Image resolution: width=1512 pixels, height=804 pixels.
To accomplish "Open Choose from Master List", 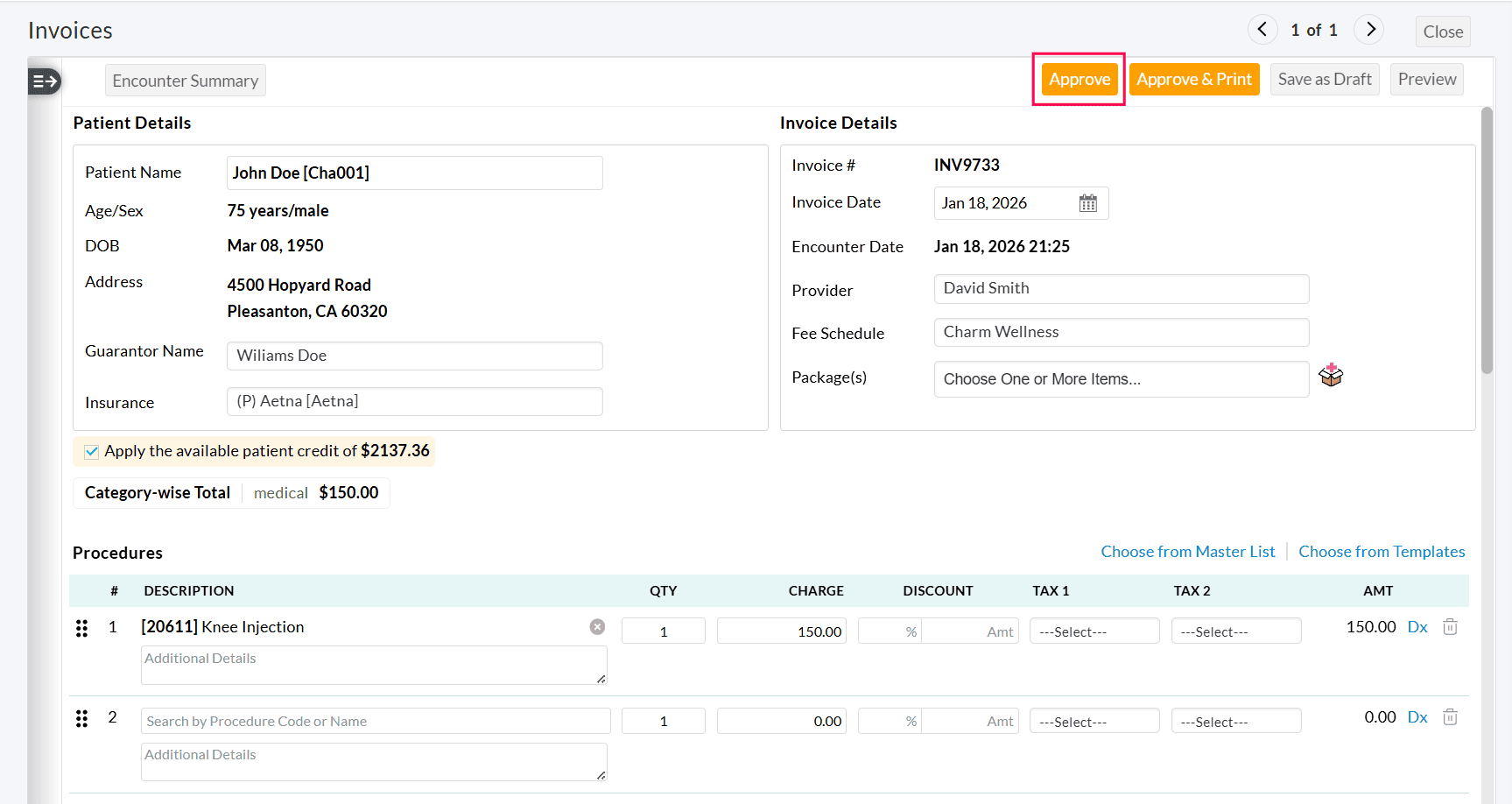I will tap(1187, 551).
